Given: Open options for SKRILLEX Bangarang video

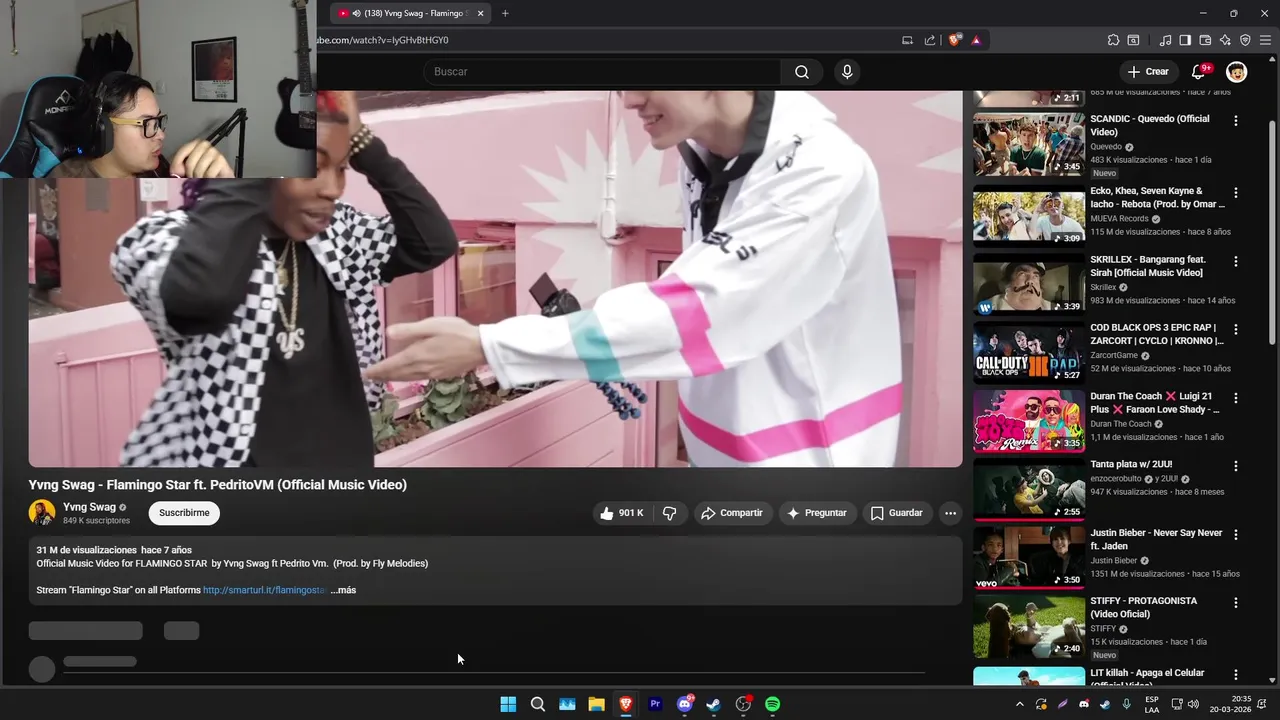Looking at the screenshot, I should coord(1236,262).
